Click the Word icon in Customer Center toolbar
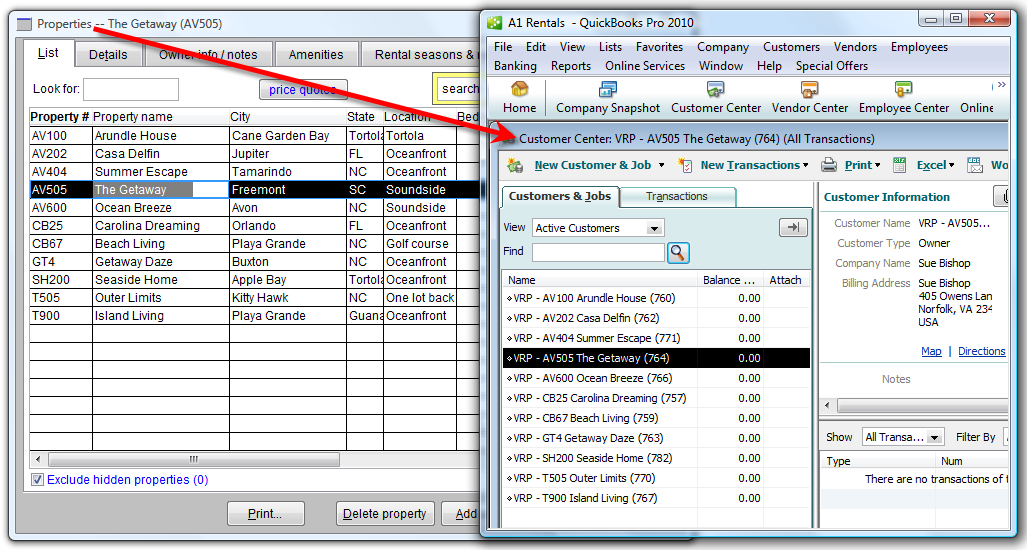1027x550 pixels. (975, 165)
